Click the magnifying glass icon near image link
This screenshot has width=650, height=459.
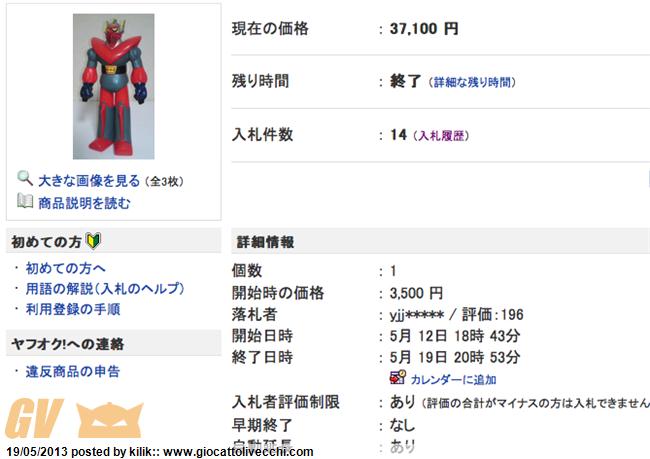(25, 178)
